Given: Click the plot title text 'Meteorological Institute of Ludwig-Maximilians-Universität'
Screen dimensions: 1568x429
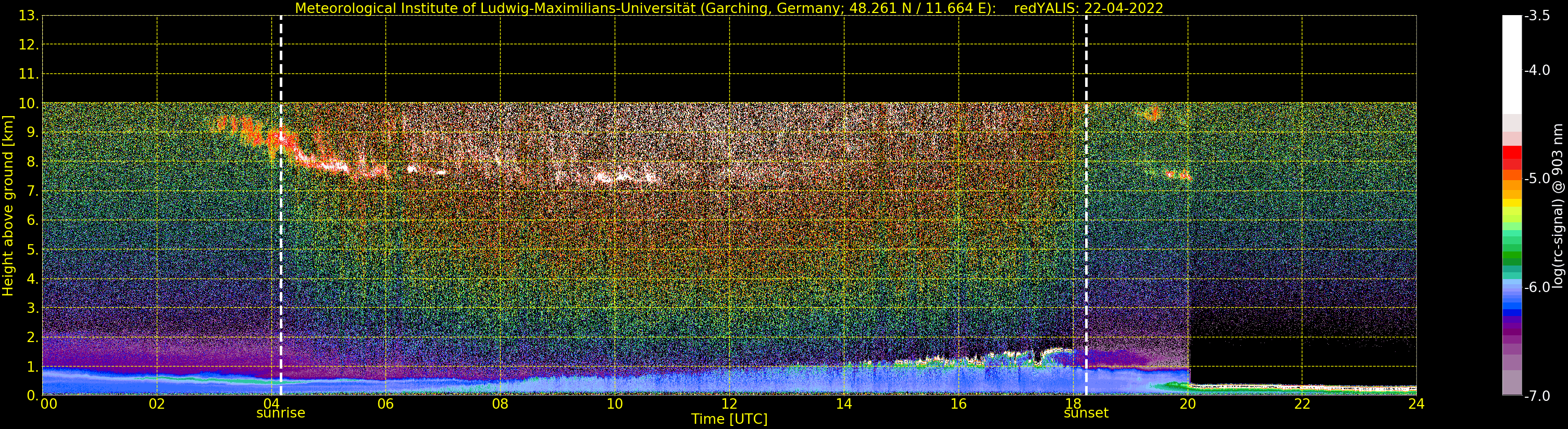Looking at the screenshot, I should 495,8.
